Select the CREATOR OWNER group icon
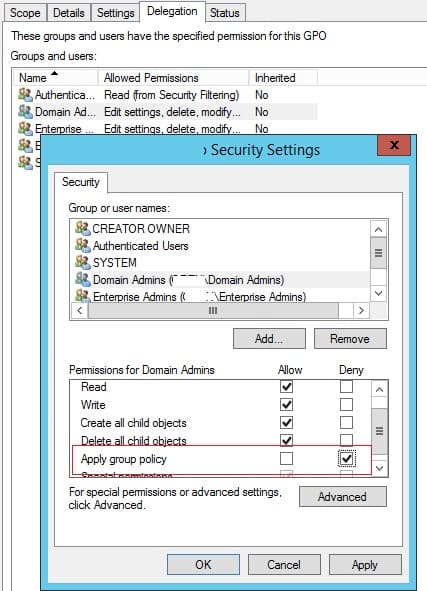 click(x=83, y=228)
